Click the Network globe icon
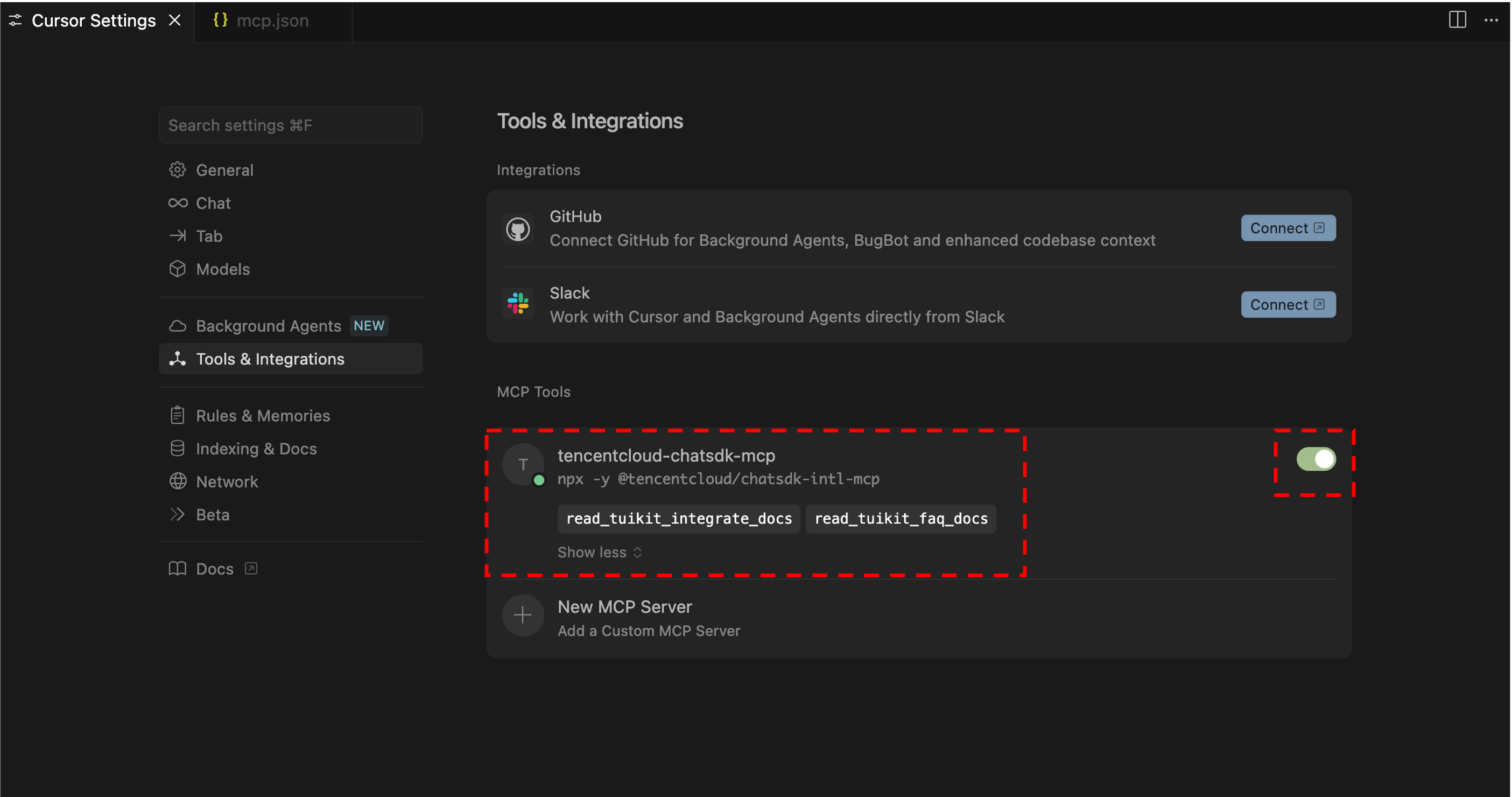Screen dimensions: 1512x797 coord(177,481)
